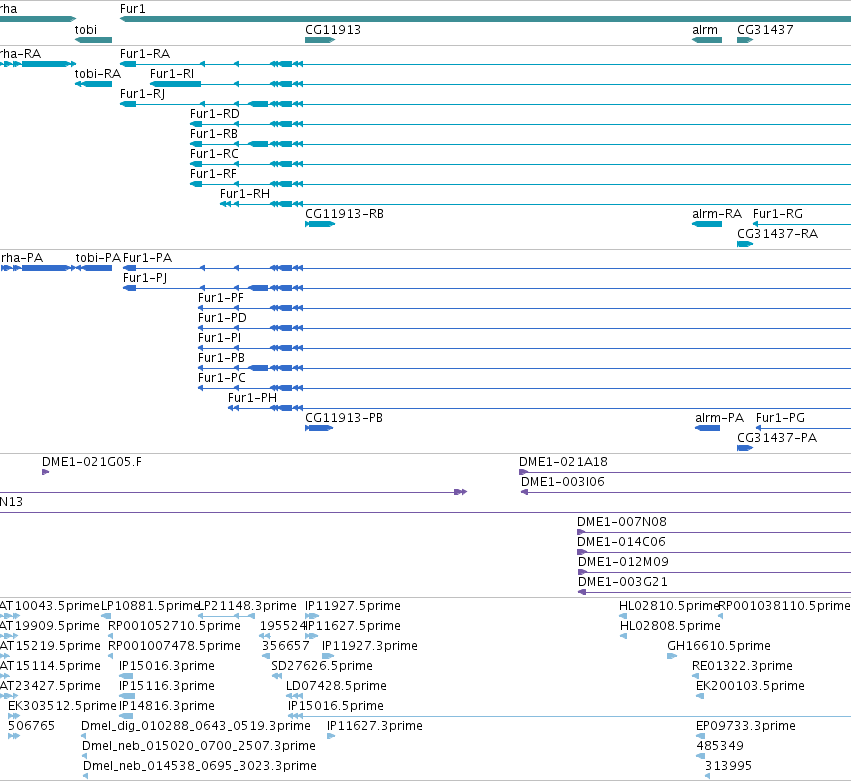Image resolution: width=851 pixels, height=781 pixels.
Task: Click the DME1-014C06 clone label
Action: (621, 542)
